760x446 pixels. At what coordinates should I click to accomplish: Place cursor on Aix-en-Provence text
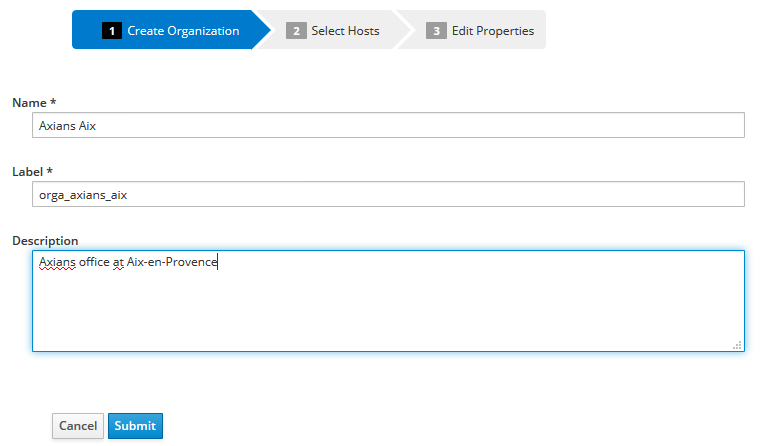coord(172,263)
